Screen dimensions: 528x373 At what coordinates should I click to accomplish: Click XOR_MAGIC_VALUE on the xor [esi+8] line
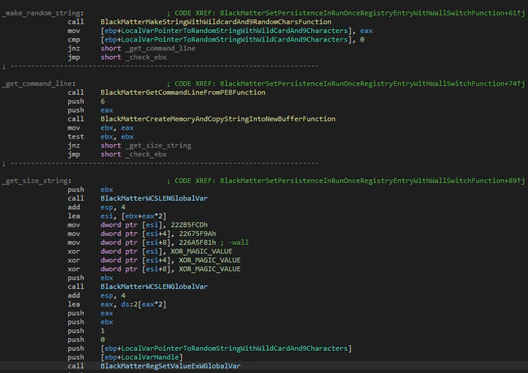209,269
